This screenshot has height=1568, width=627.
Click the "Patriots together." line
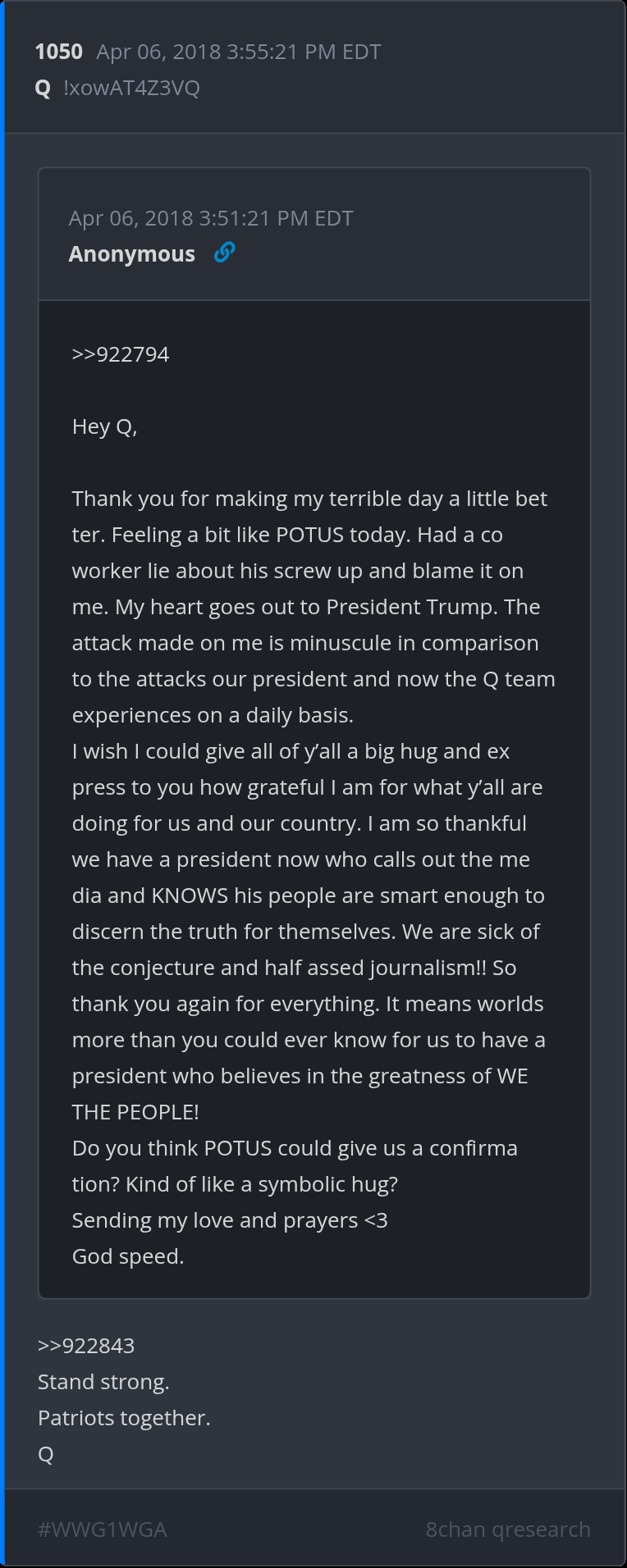tap(124, 1418)
